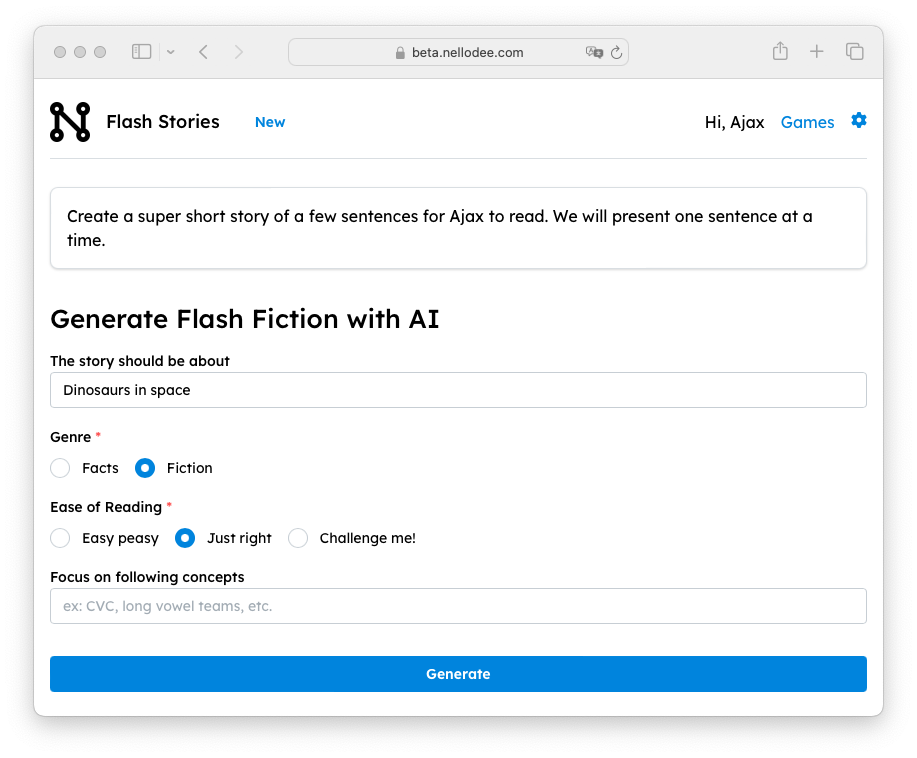
Task: Click the Nellodee N logo icon
Action: [70, 122]
